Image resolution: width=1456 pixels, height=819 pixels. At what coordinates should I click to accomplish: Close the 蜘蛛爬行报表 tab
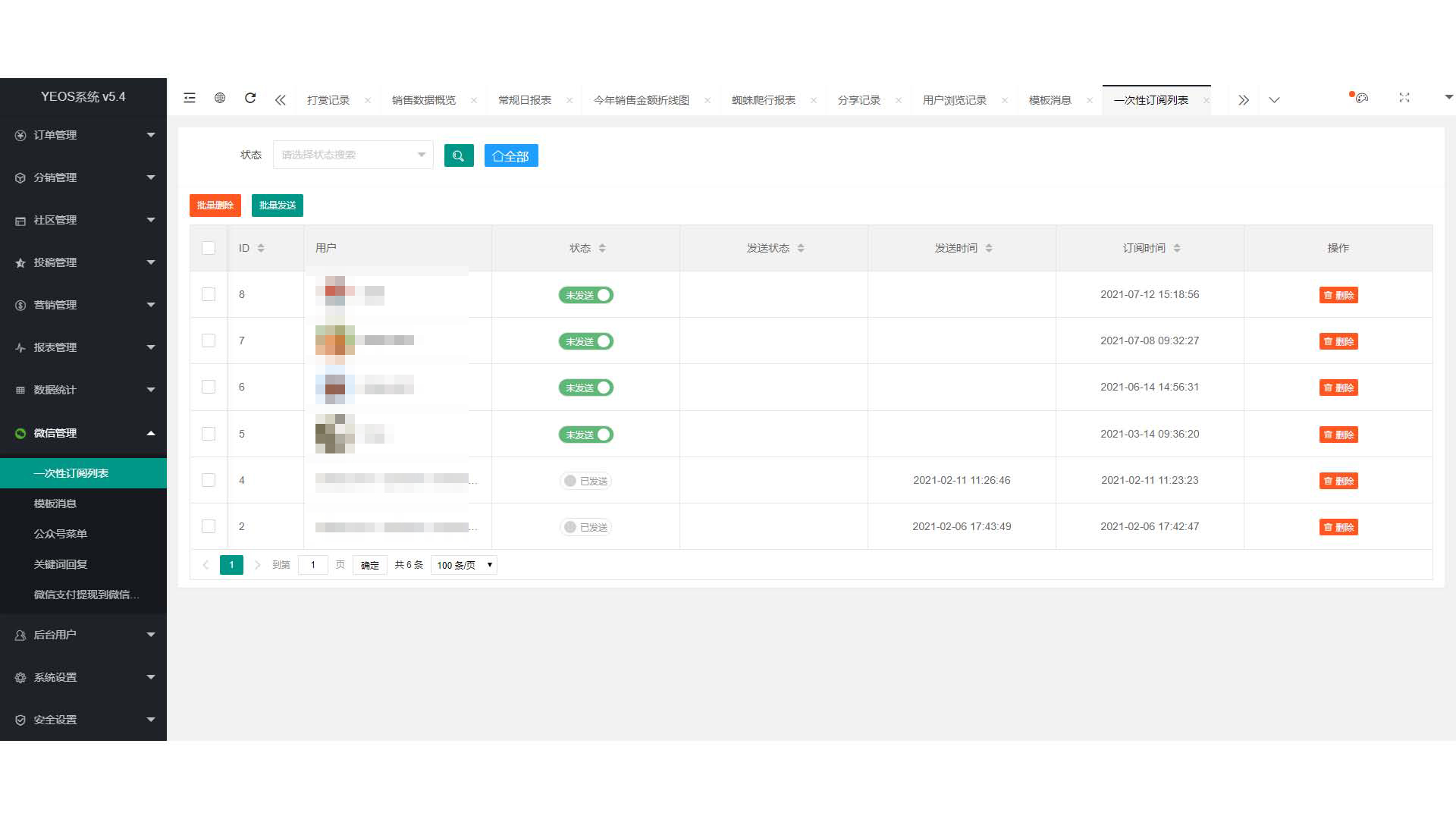point(814,100)
